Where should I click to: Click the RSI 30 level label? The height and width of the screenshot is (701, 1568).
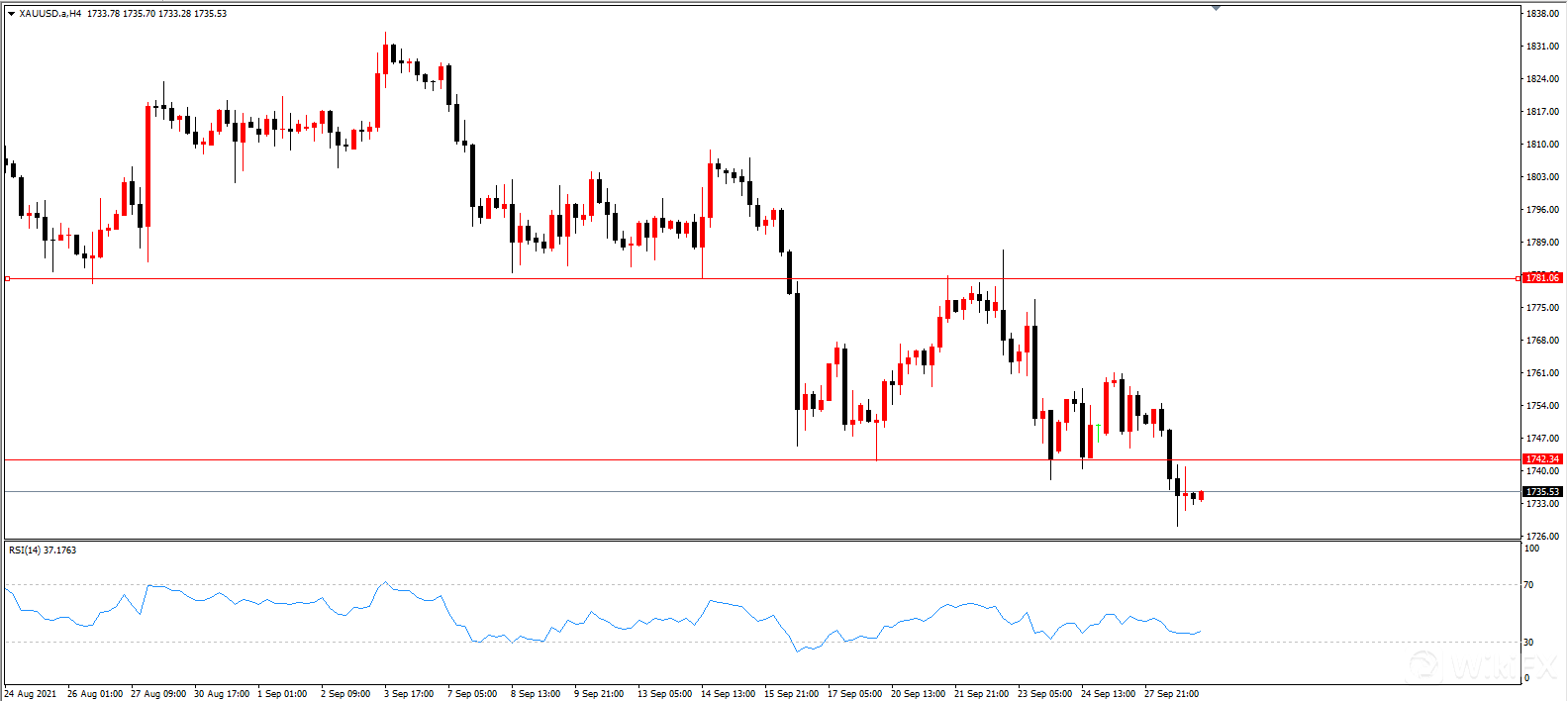pyautogui.click(x=1528, y=643)
